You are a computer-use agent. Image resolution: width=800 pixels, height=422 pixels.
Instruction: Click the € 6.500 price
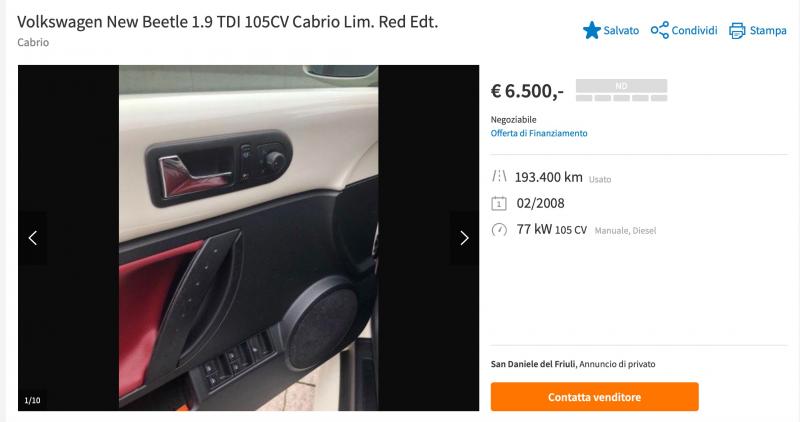tap(527, 91)
